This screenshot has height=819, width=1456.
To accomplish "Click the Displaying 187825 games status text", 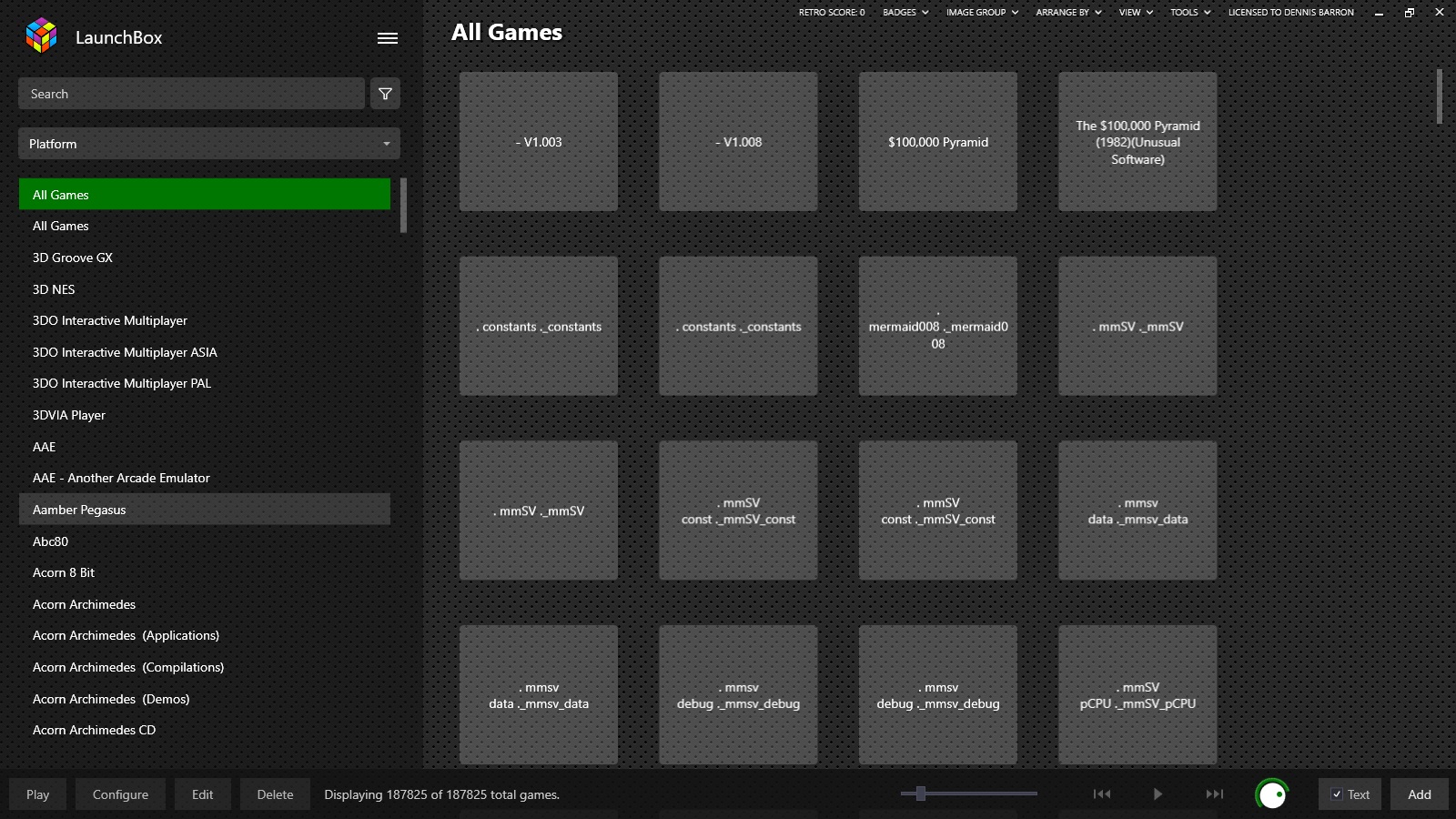I will coord(442,794).
